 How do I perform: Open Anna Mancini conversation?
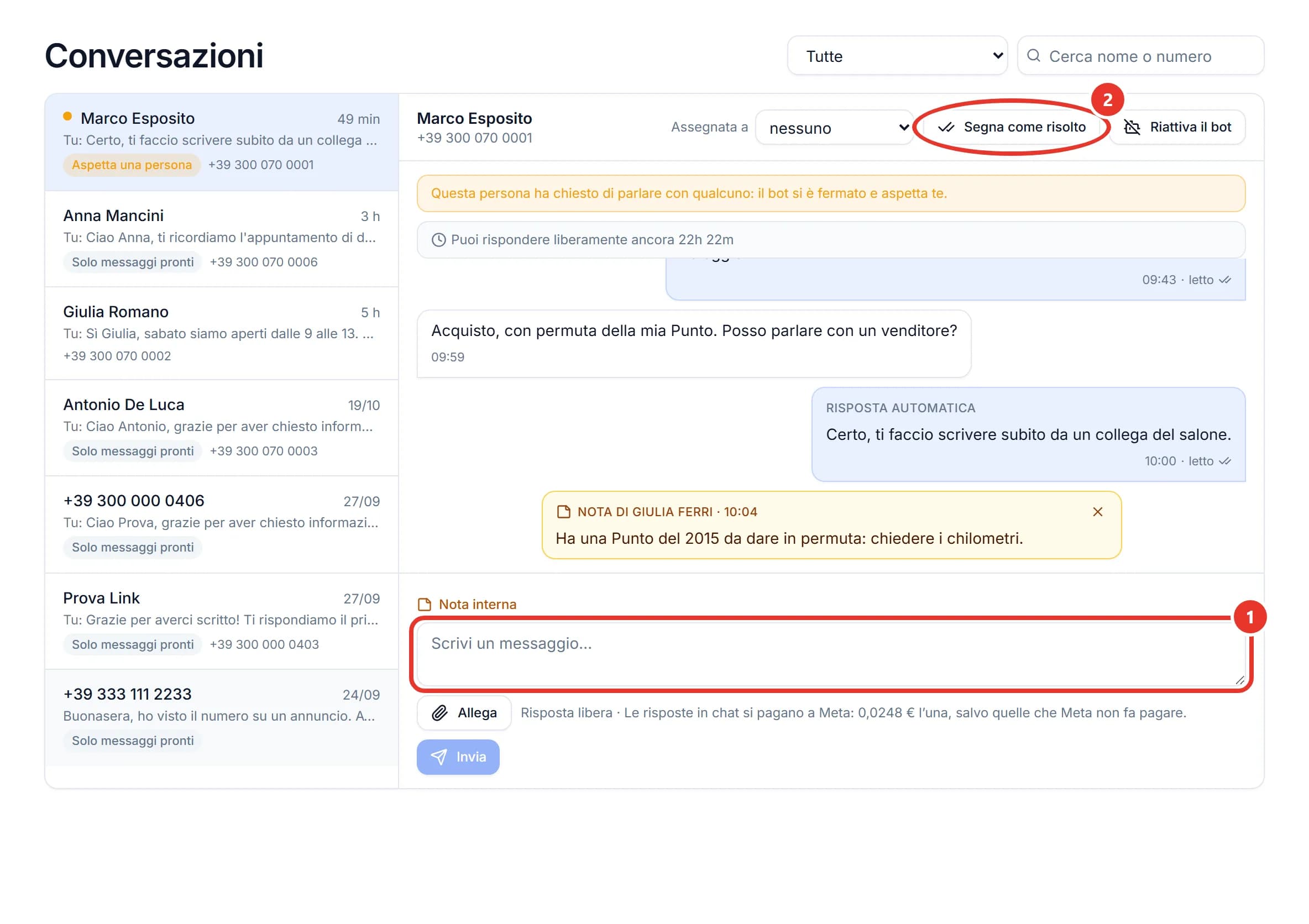(x=221, y=239)
